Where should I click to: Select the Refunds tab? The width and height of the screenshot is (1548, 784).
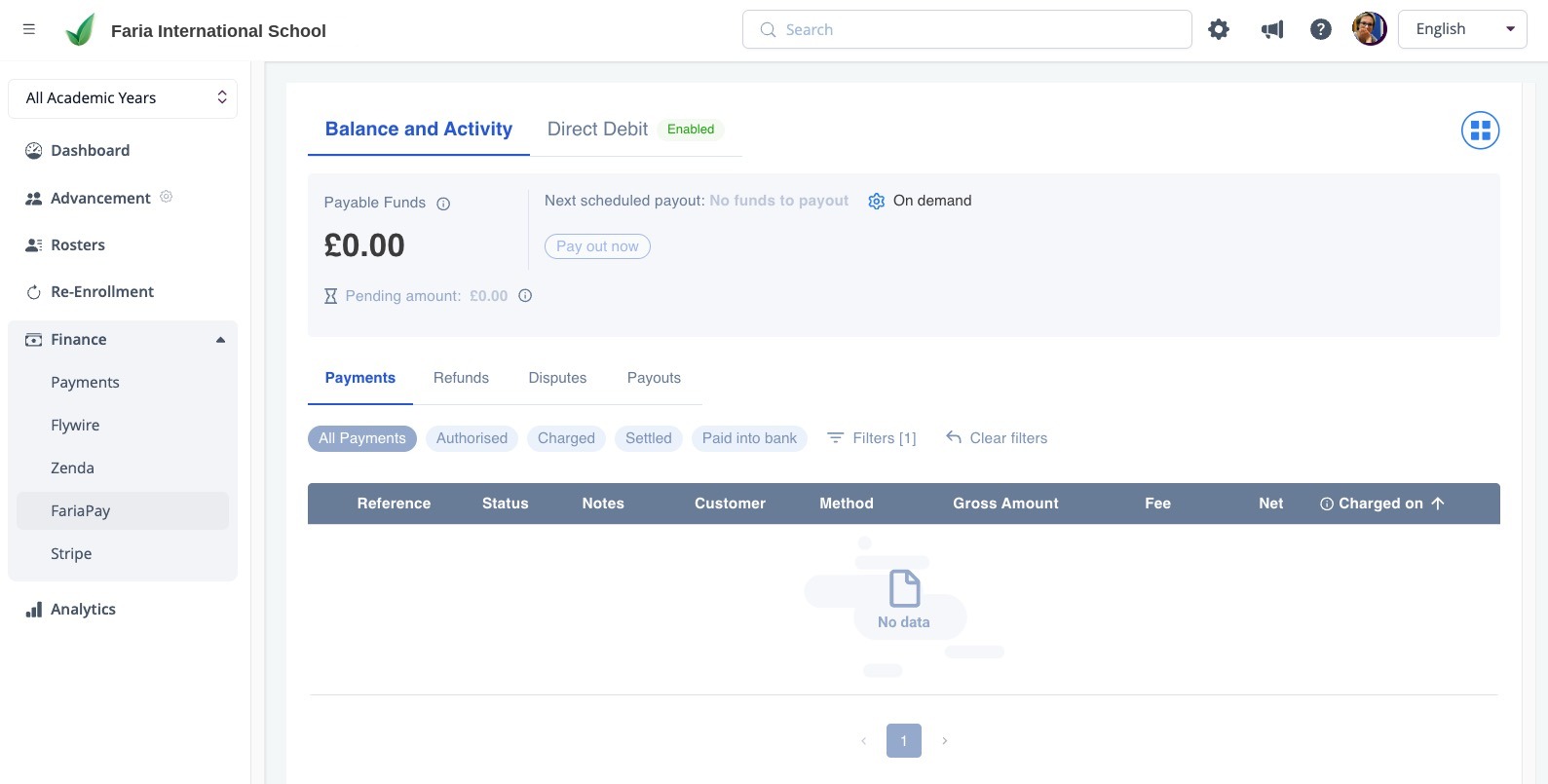pos(461,378)
